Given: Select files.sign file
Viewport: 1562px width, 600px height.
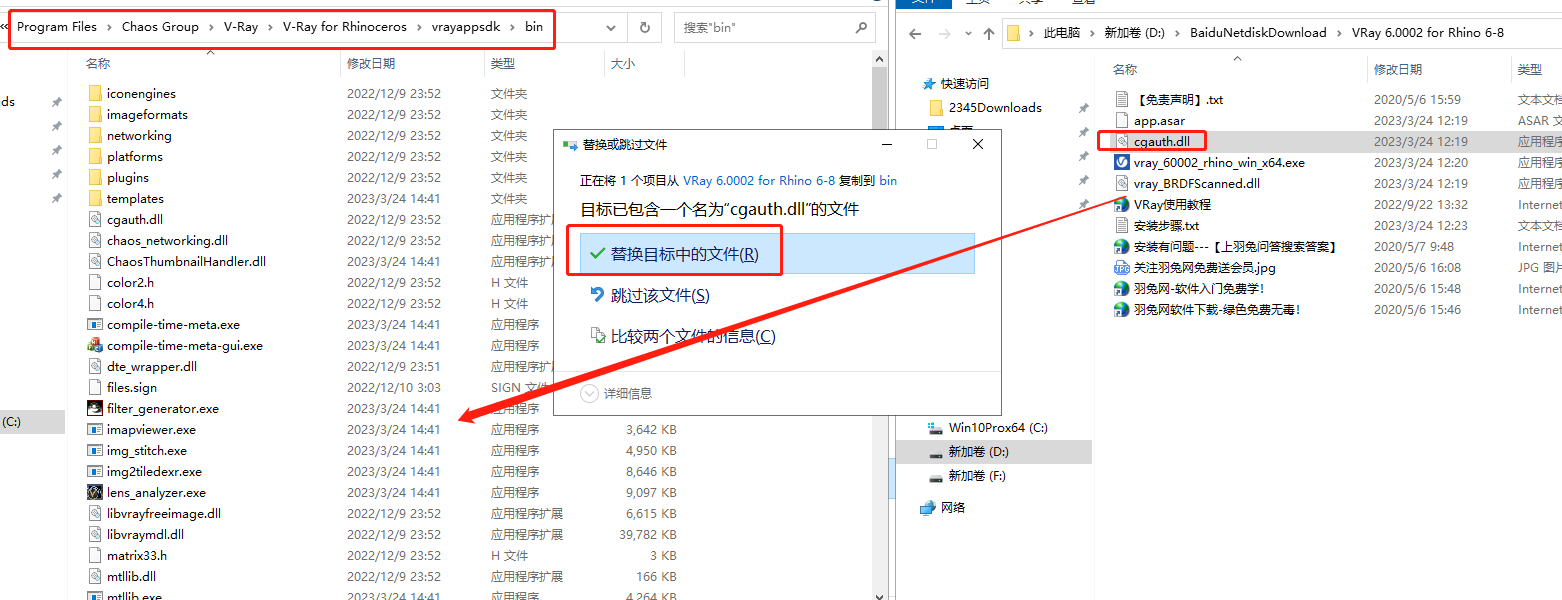Looking at the screenshot, I should (132, 387).
